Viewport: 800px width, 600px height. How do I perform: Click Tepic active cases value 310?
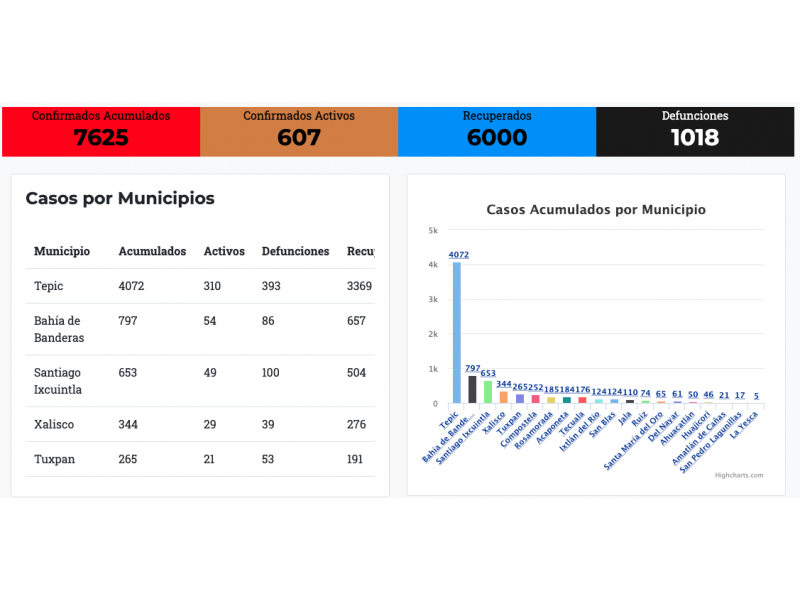(212, 286)
